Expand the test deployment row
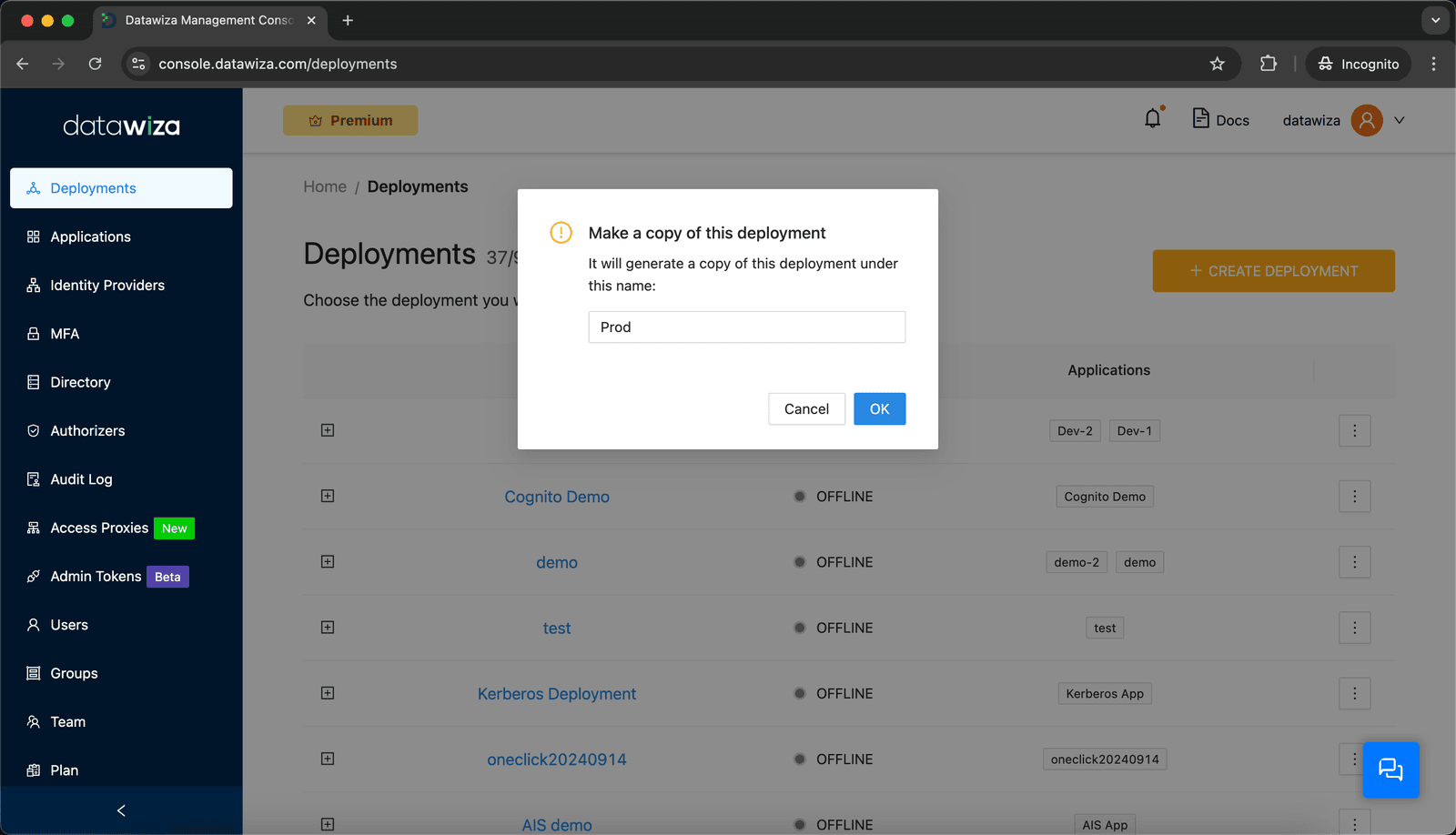 pos(328,628)
